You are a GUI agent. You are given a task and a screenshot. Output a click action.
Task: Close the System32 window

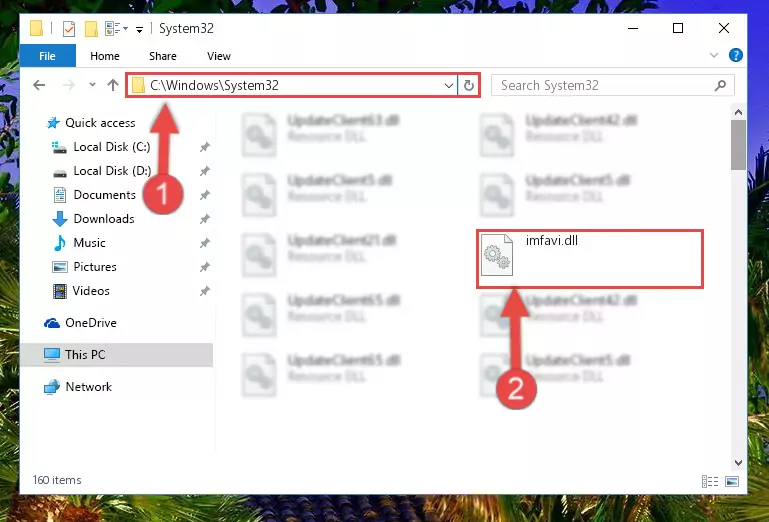[x=723, y=28]
